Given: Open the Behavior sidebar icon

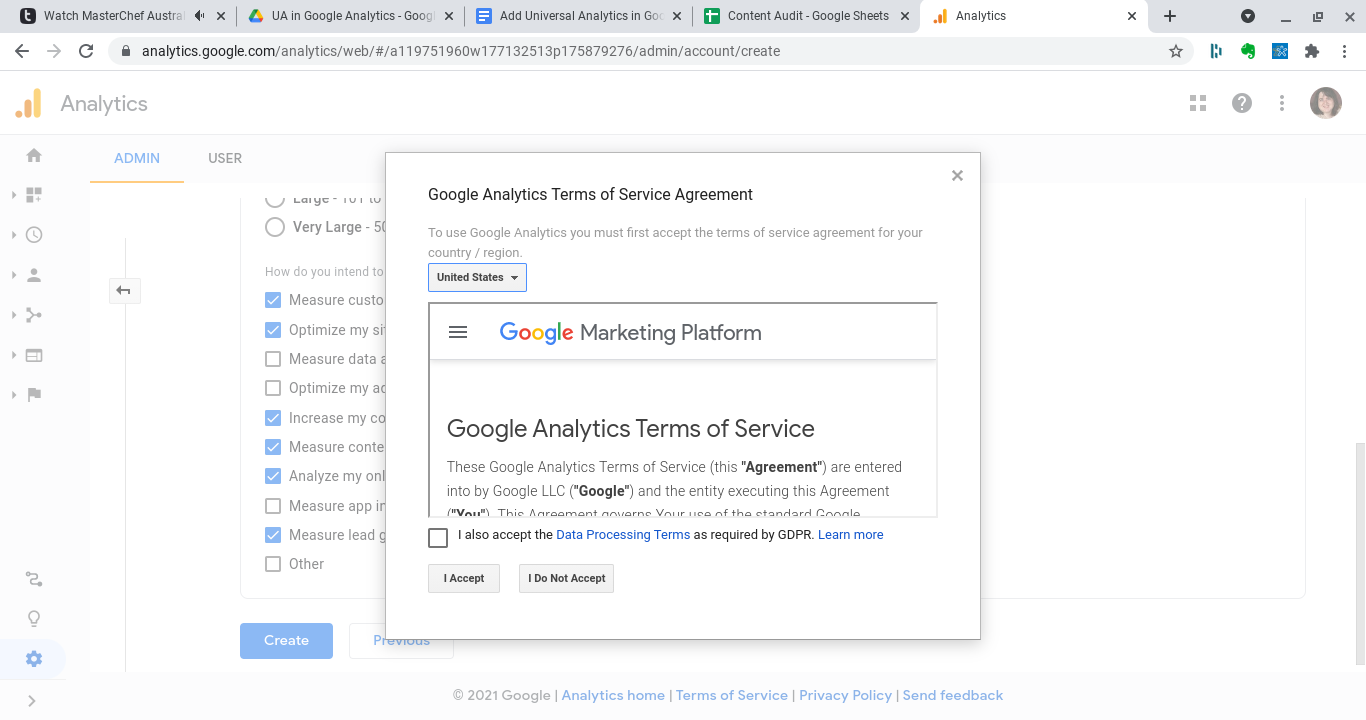Looking at the screenshot, I should tap(34, 355).
